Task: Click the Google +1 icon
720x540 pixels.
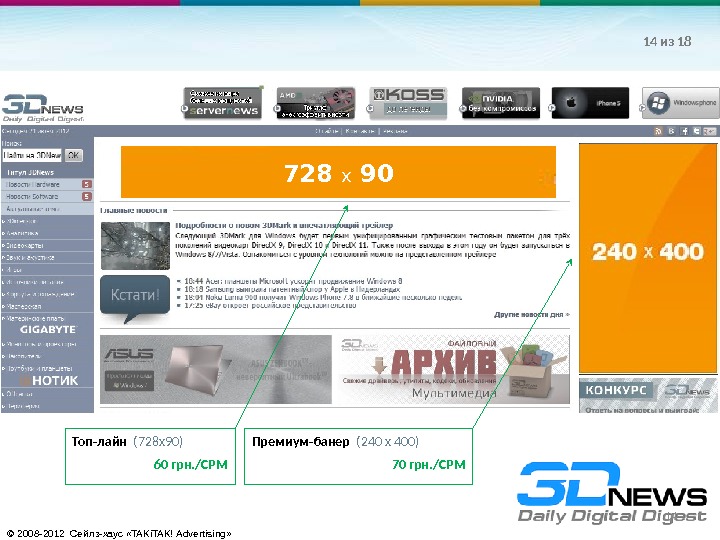Action: point(709,131)
